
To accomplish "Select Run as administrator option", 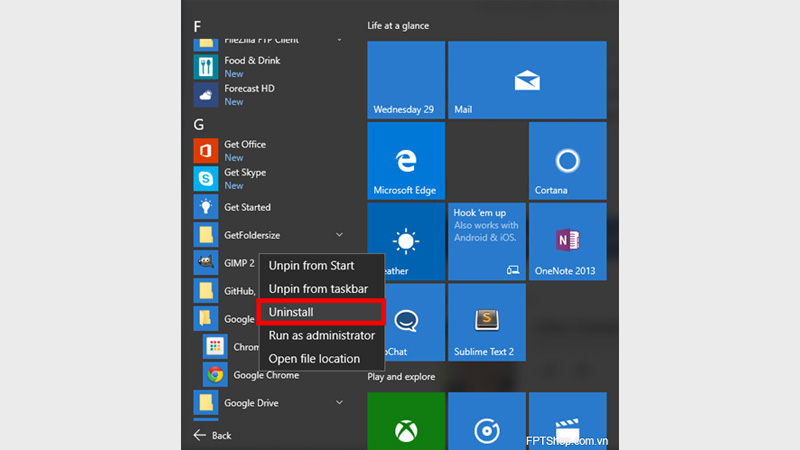I will [320, 335].
